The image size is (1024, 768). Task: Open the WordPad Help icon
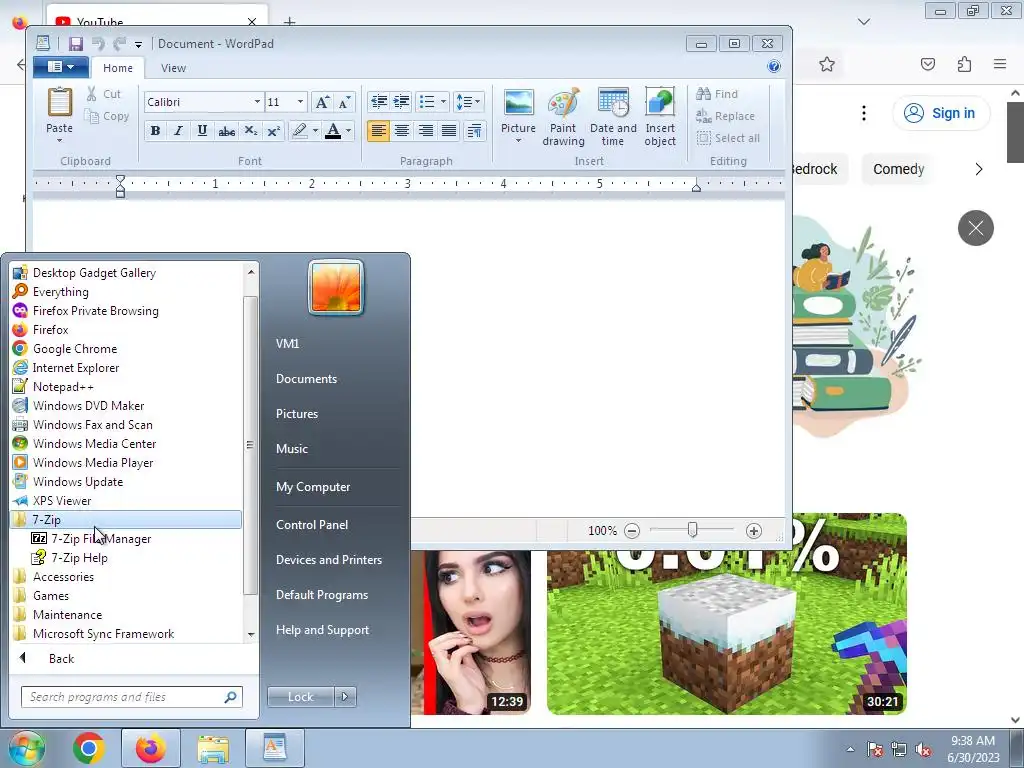pos(774,66)
